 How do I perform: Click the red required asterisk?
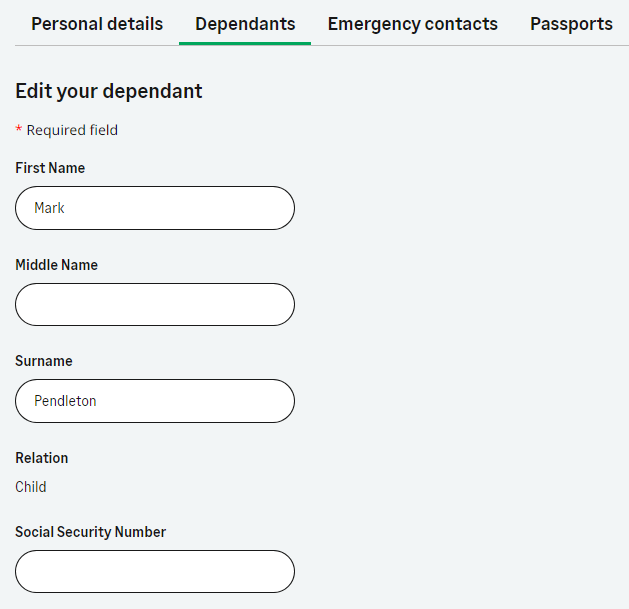(19, 131)
